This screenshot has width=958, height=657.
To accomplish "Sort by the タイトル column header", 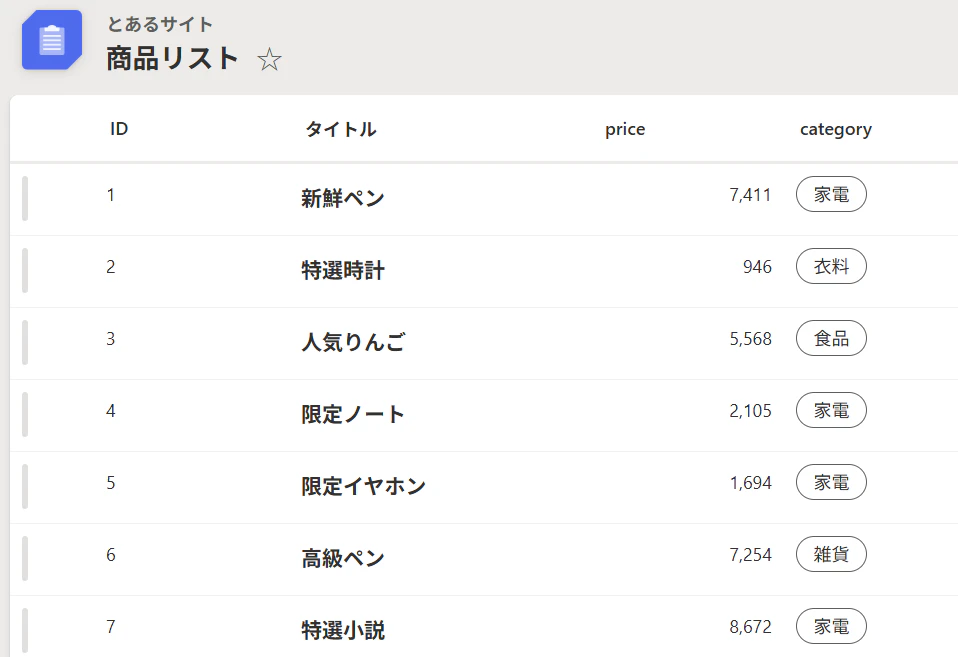I will click(340, 129).
